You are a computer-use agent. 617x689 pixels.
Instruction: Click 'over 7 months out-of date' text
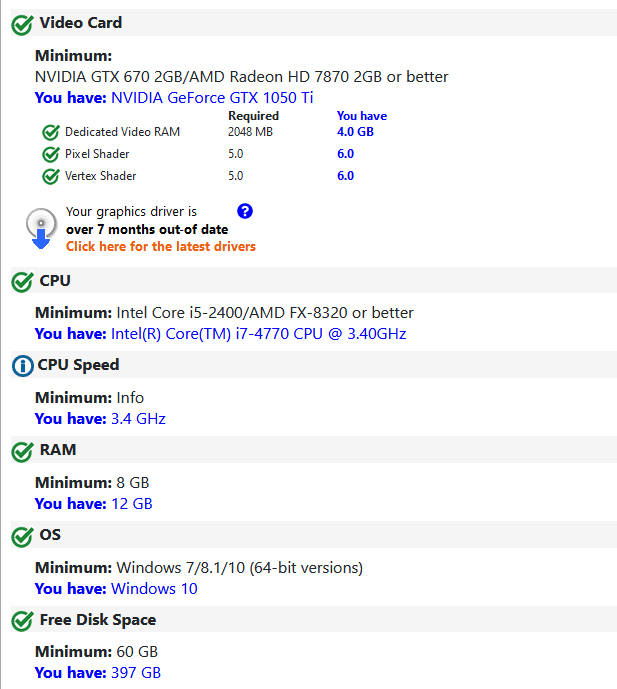[147, 229]
